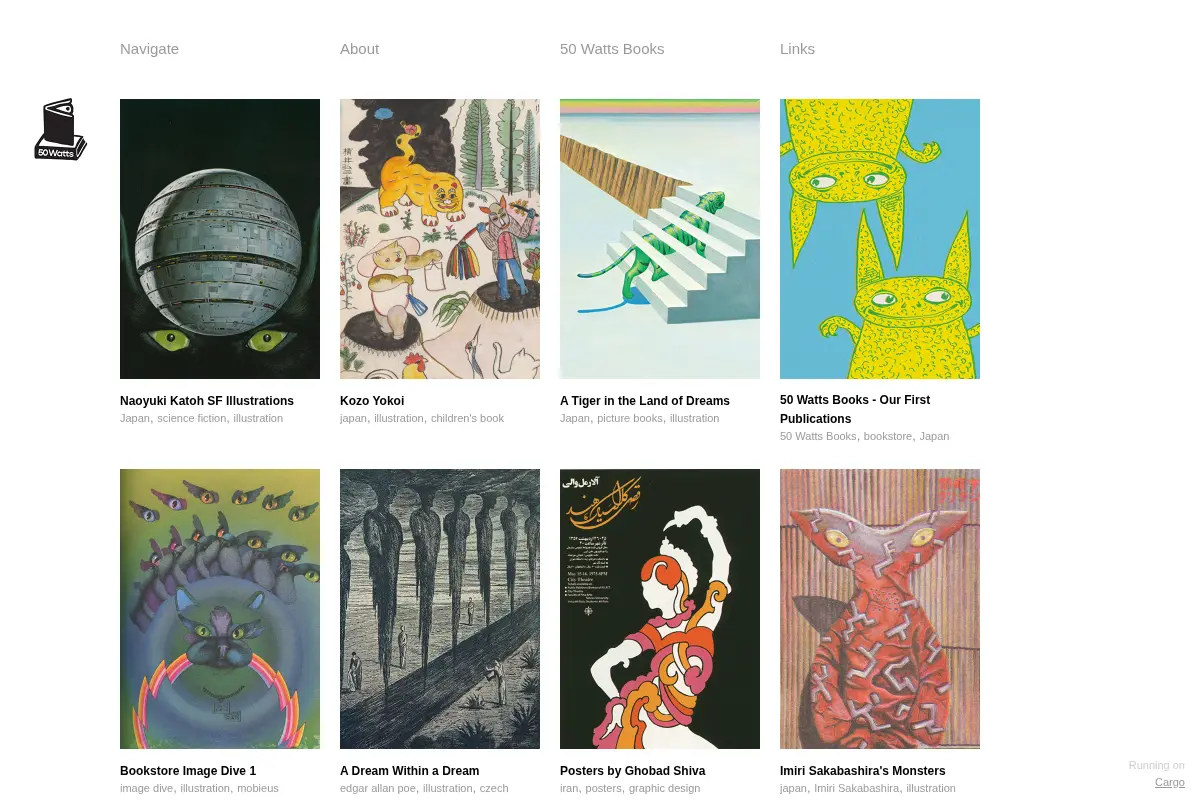Open the yellow cats cover thumbnail
1200x800 pixels.
point(880,239)
